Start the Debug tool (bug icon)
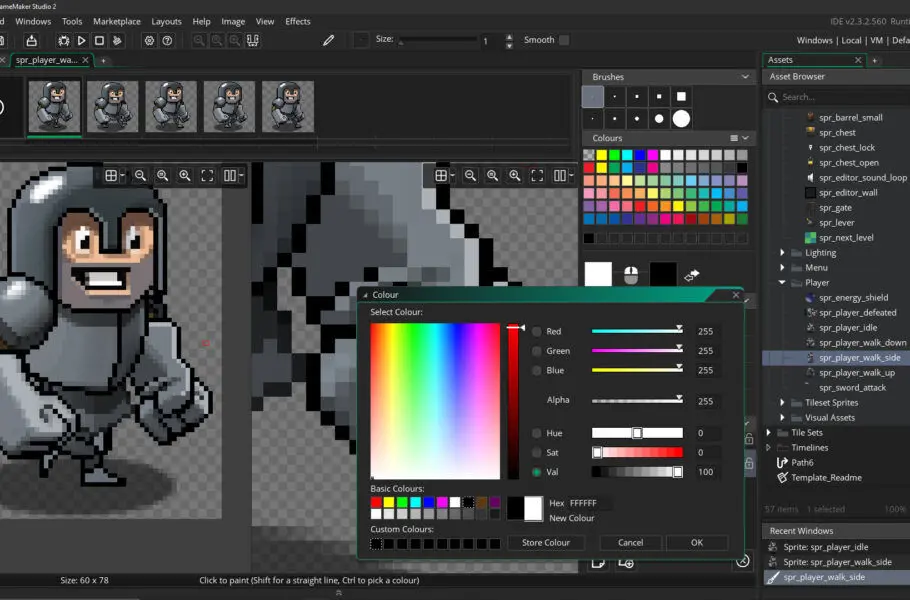 tap(62, 41)
